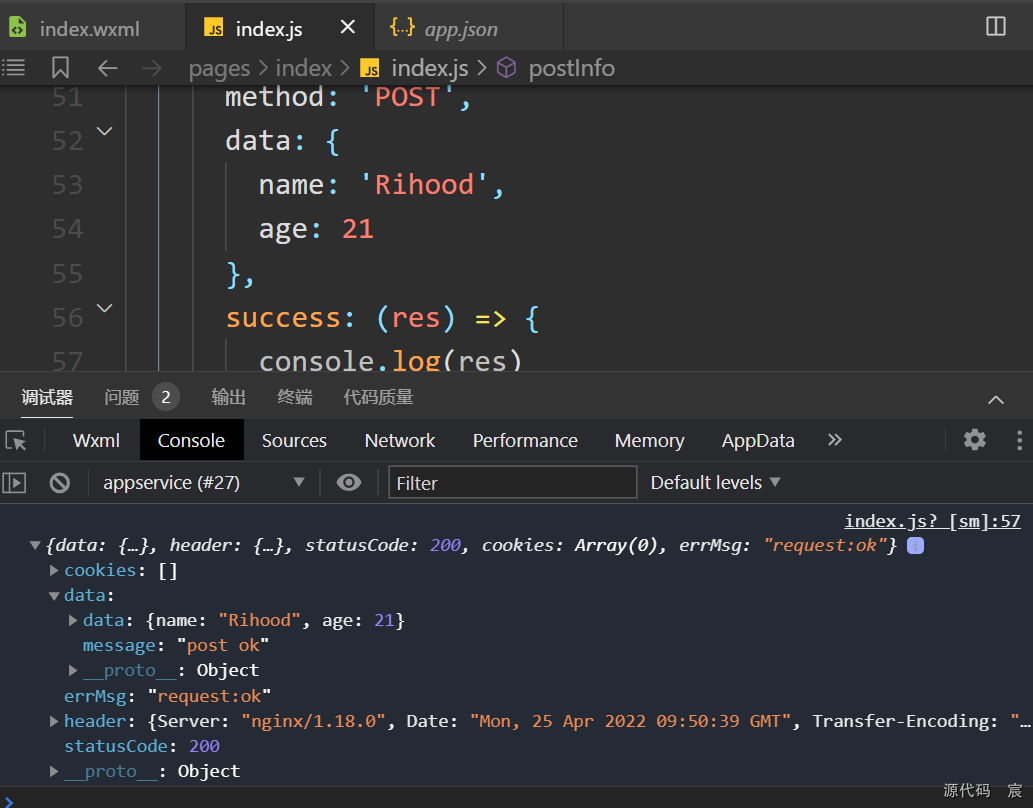Open the app.json editor tab
Viewport: 1033px width, 808px height.
[461, 29]
